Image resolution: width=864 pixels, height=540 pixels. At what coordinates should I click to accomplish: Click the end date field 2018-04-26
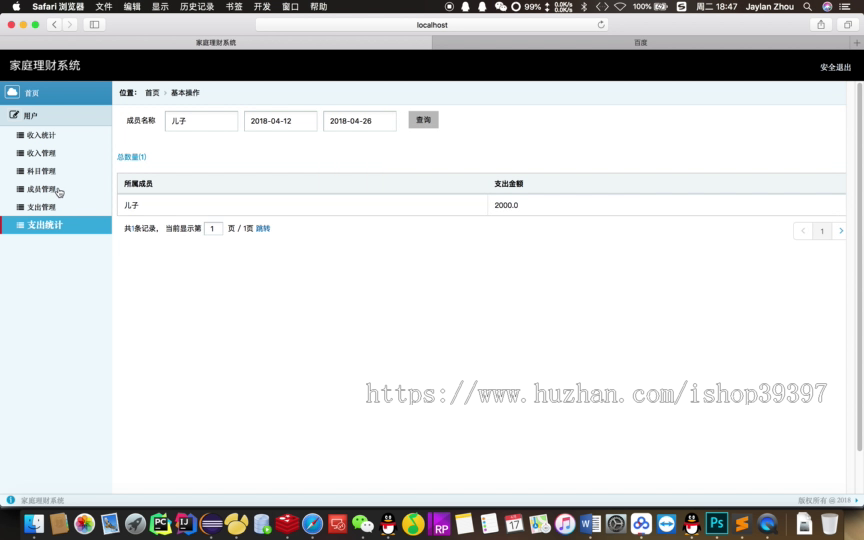pyautogui.click(x=360, y=121)
